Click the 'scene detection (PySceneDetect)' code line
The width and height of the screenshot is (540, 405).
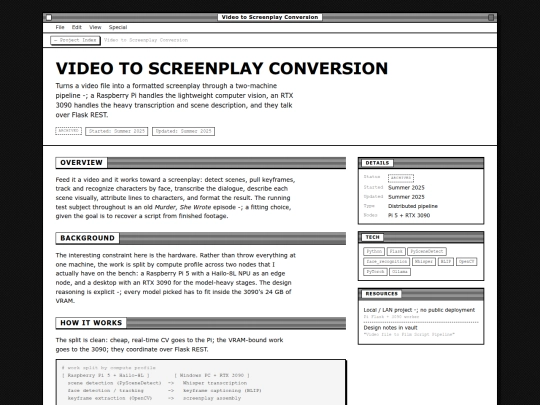tap(114, 383)
